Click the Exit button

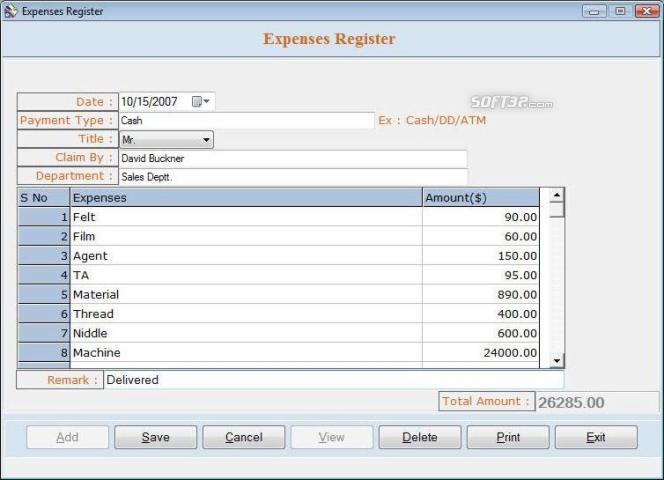coord(596,437)
